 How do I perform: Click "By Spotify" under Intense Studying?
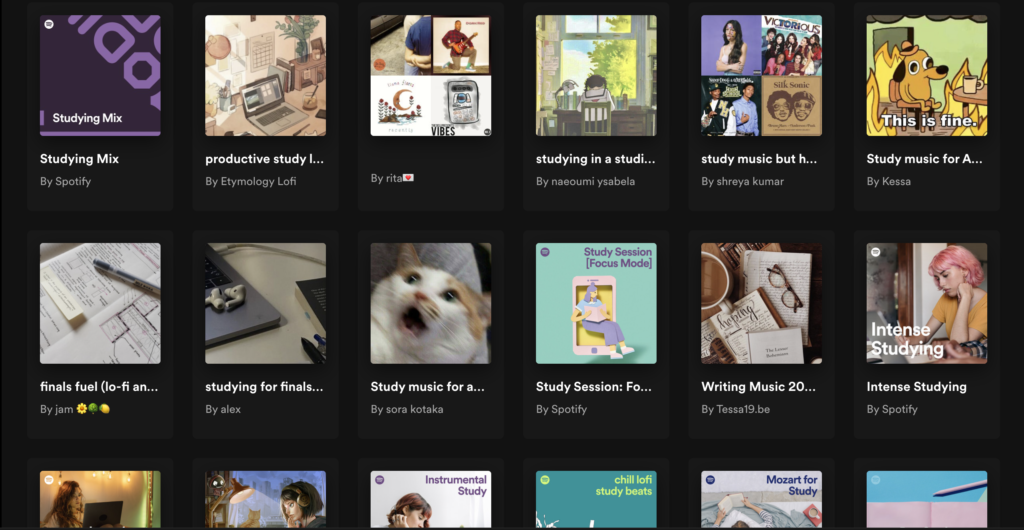point(892,409)
